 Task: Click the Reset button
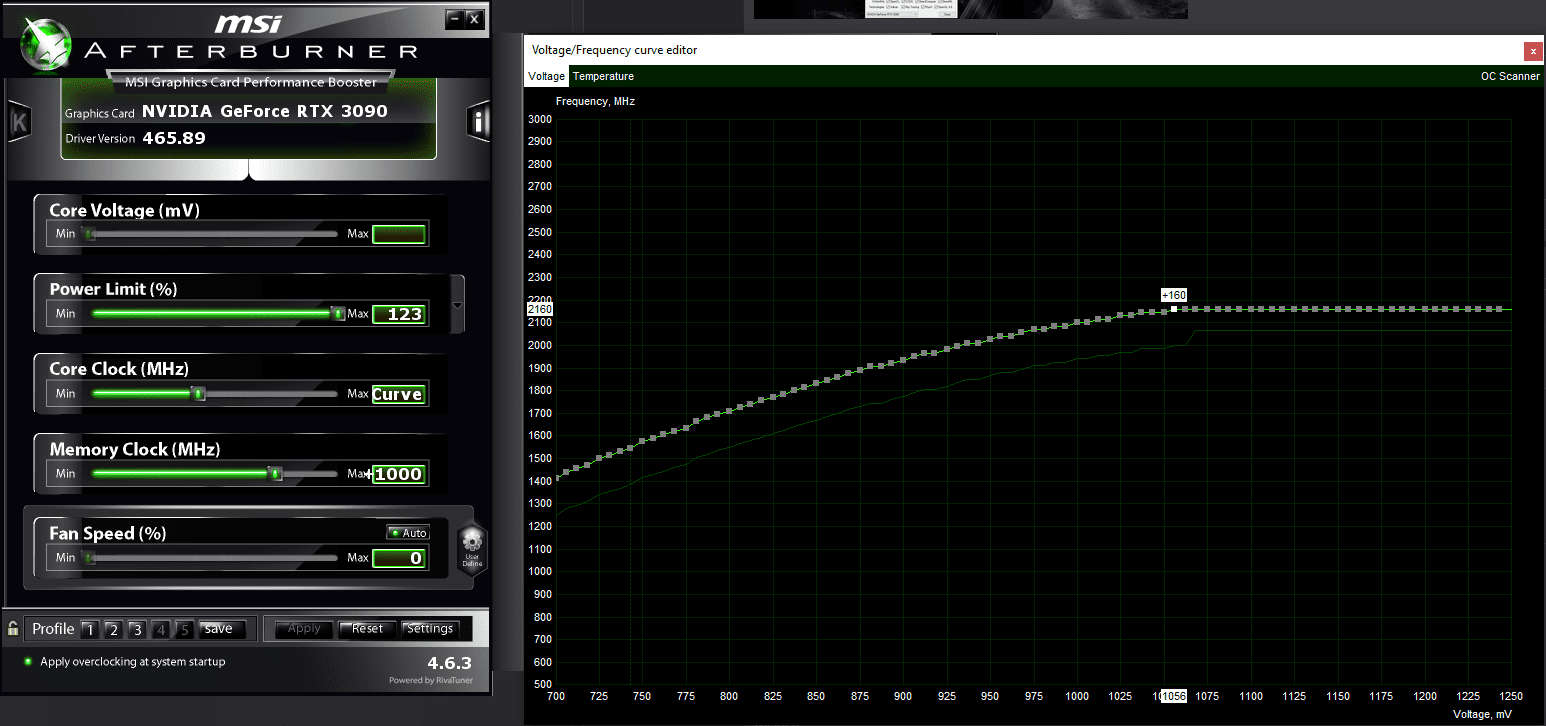[367, 629]
